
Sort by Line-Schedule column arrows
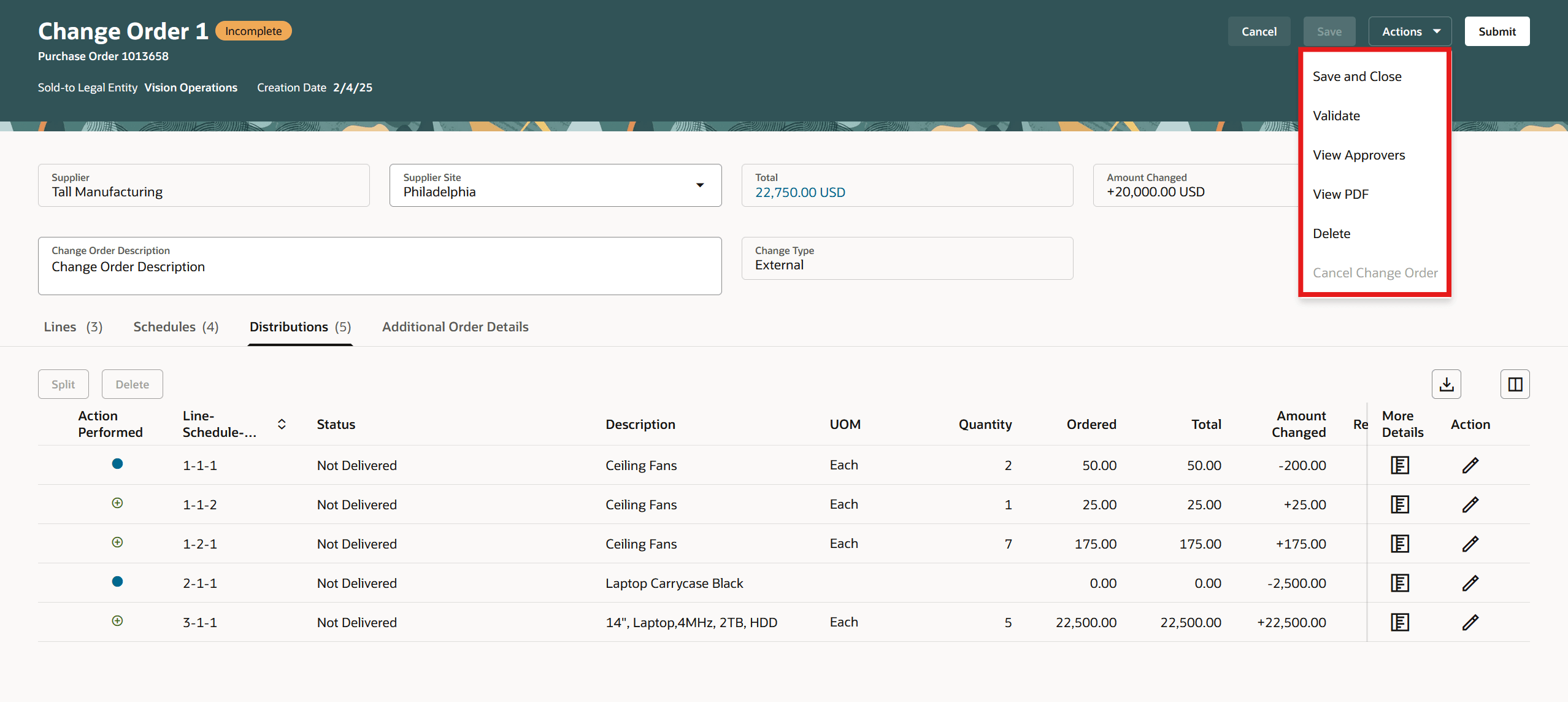coord(282,424)
